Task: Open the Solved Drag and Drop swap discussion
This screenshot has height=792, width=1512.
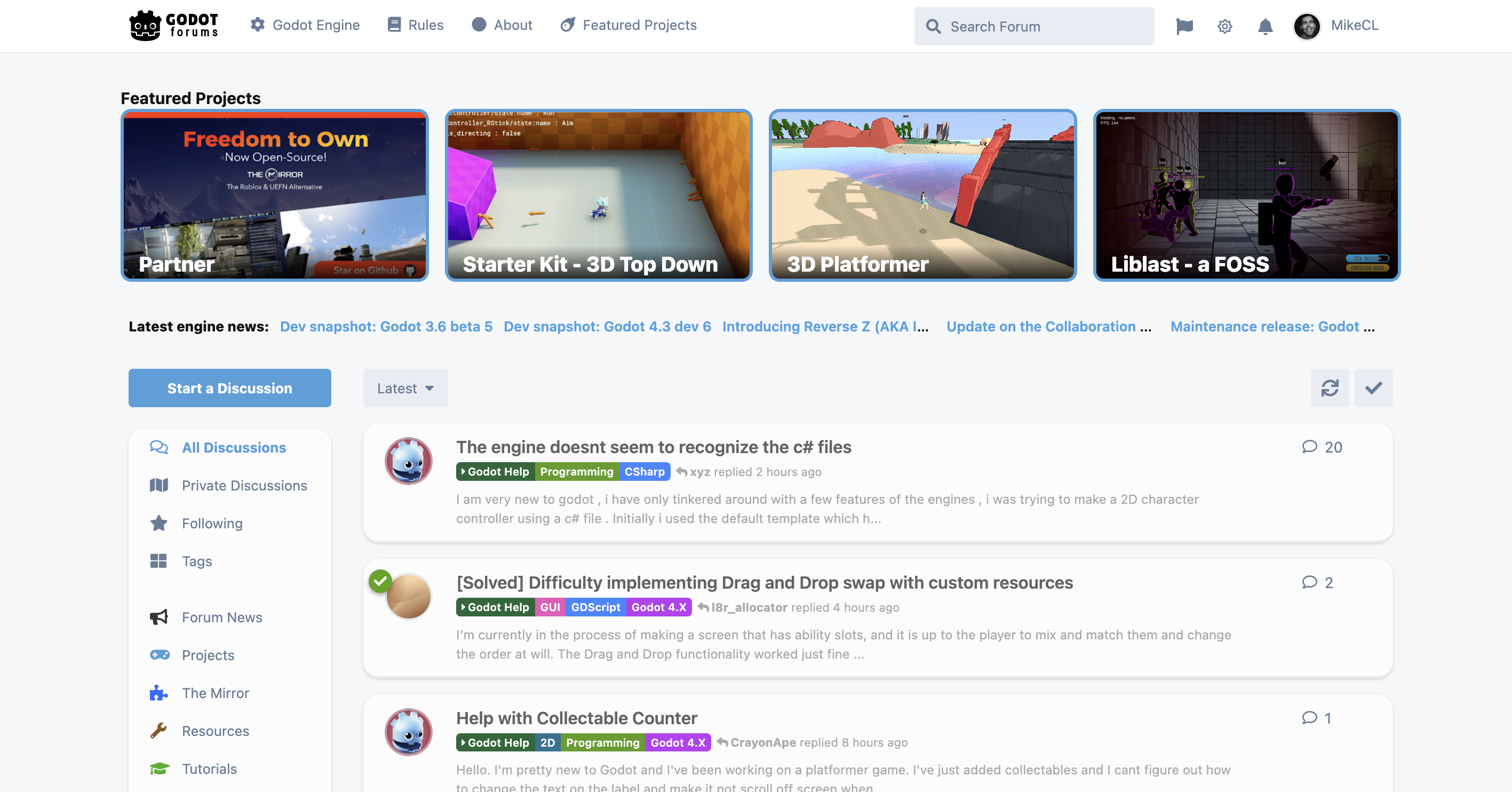Action: [765, 582]
